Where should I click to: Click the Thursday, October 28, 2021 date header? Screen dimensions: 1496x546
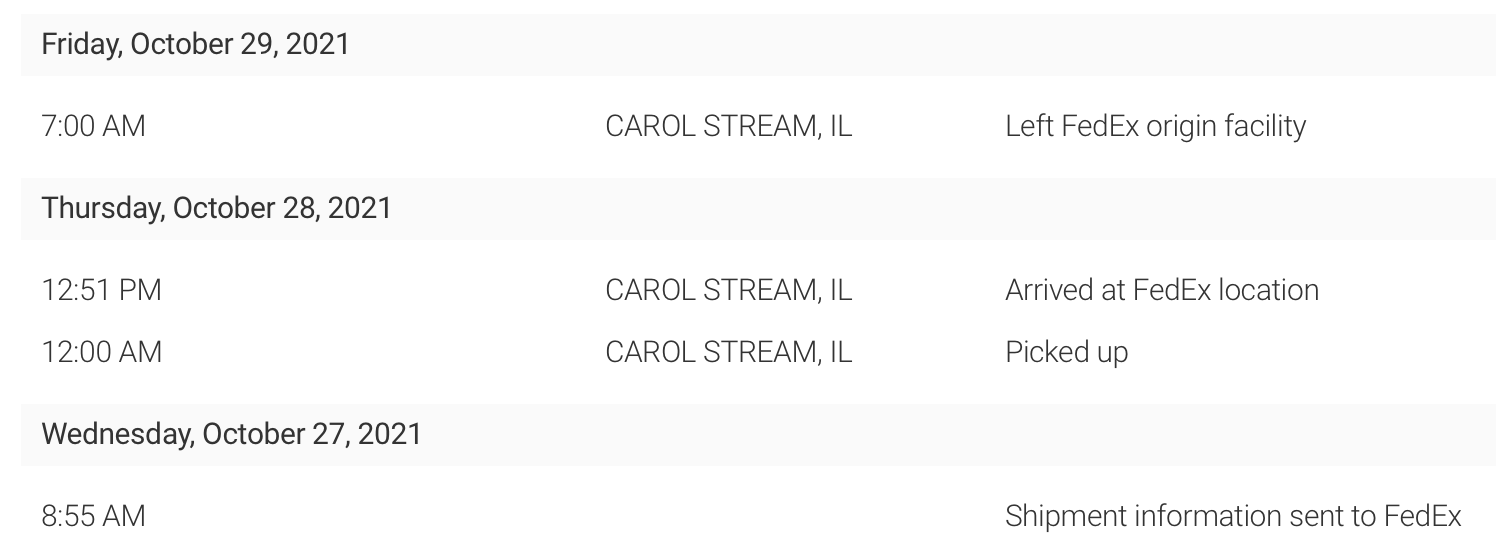pos(217,209)
